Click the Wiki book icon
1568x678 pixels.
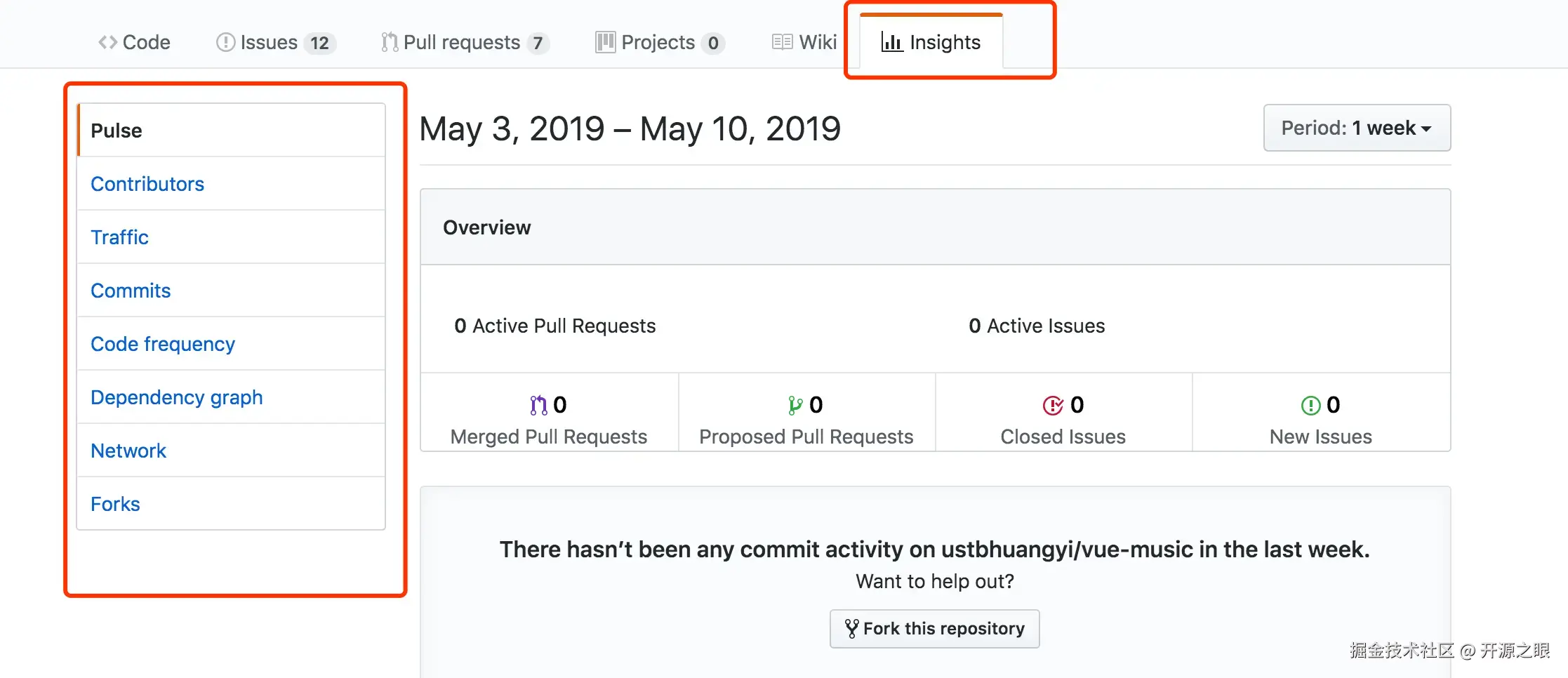782,42
